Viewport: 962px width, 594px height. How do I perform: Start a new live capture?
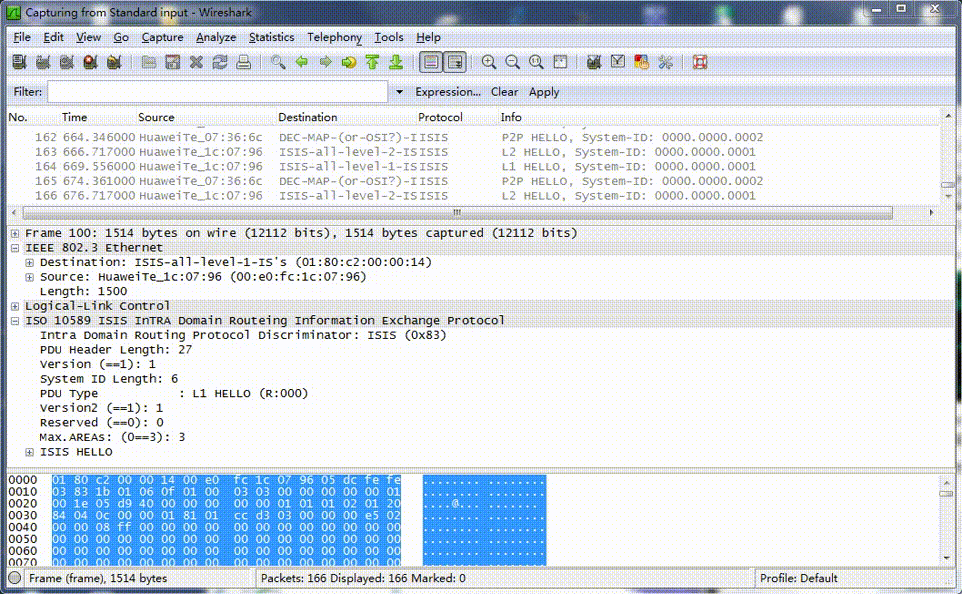[x=67, y=62]
